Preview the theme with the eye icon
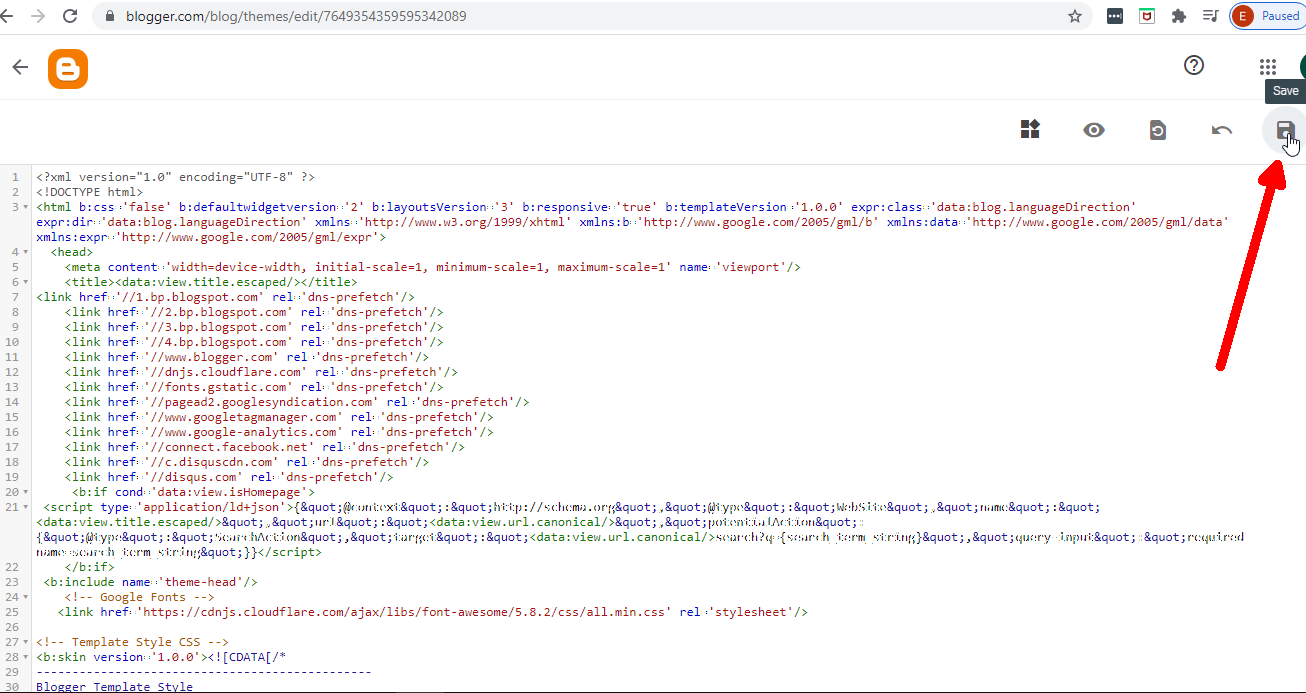1306x693 pixels. (1094, 130)
